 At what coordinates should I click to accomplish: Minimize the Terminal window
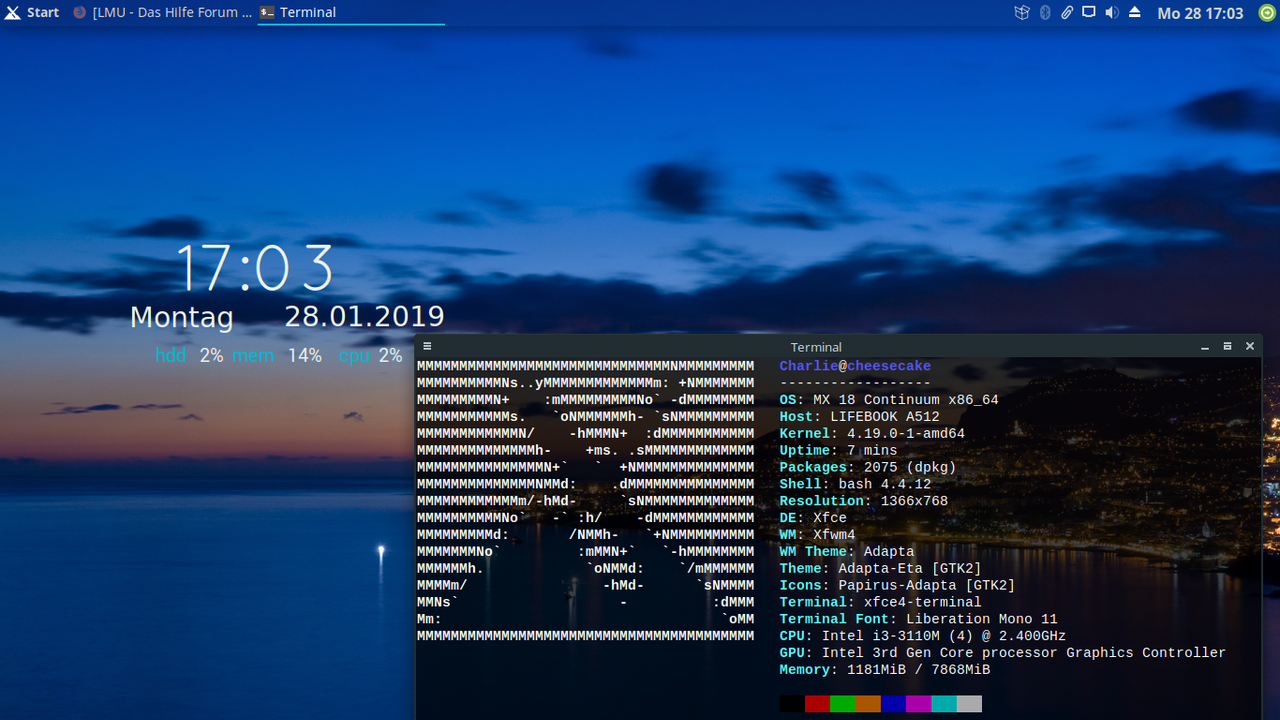point(1206,347)
